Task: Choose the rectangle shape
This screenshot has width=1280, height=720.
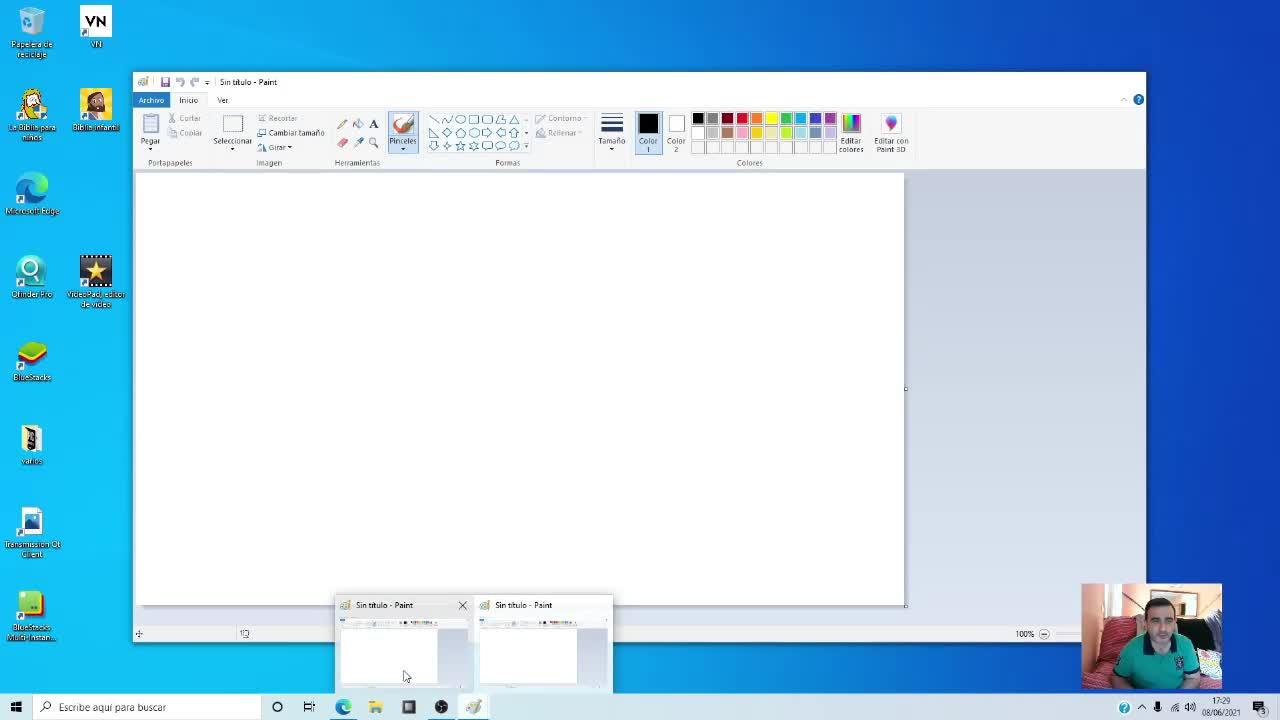Action: coord(474,119)
